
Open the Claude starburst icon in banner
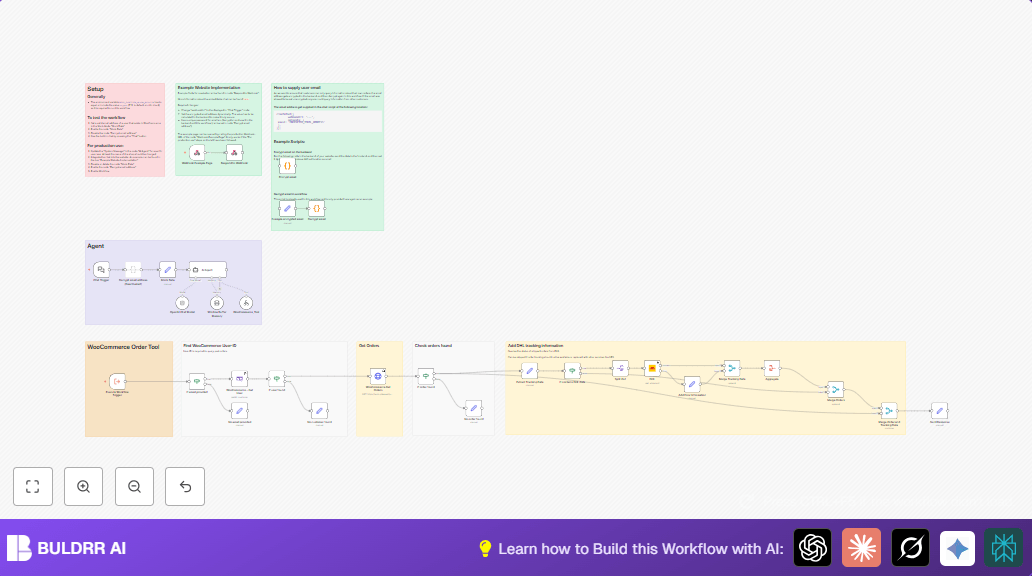point(862,548)
